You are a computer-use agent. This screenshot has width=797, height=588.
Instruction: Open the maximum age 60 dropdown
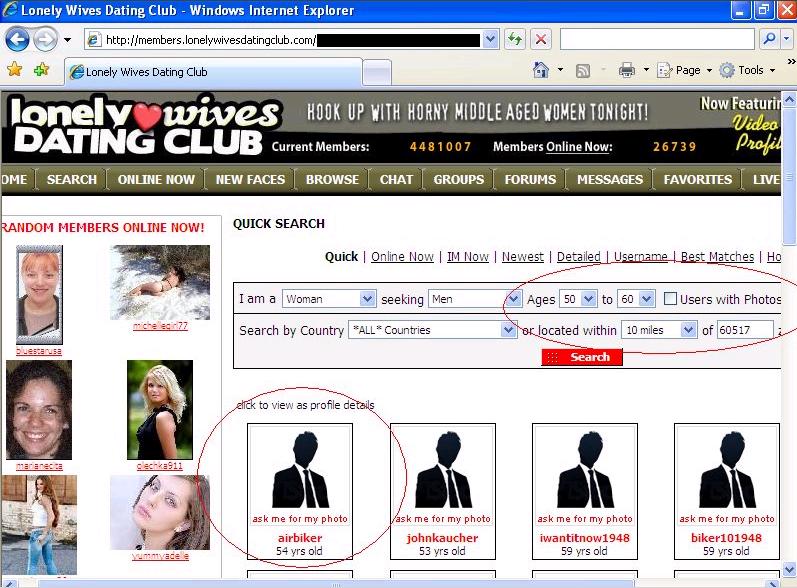click(x=636, y=299)
